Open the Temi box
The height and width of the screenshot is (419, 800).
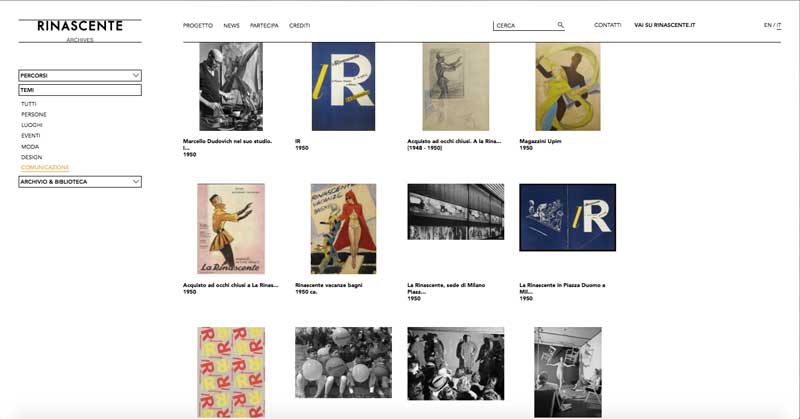pos(80,90)
